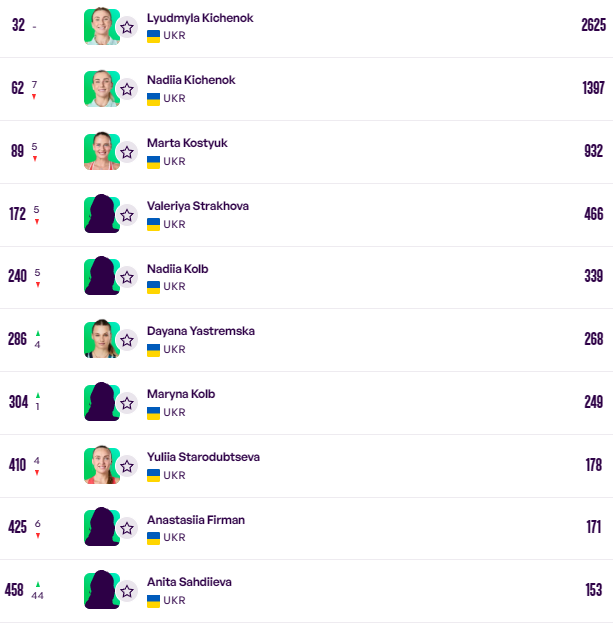
Task: Open Marta Kostyuk player name link
Action: pos(187,143)
